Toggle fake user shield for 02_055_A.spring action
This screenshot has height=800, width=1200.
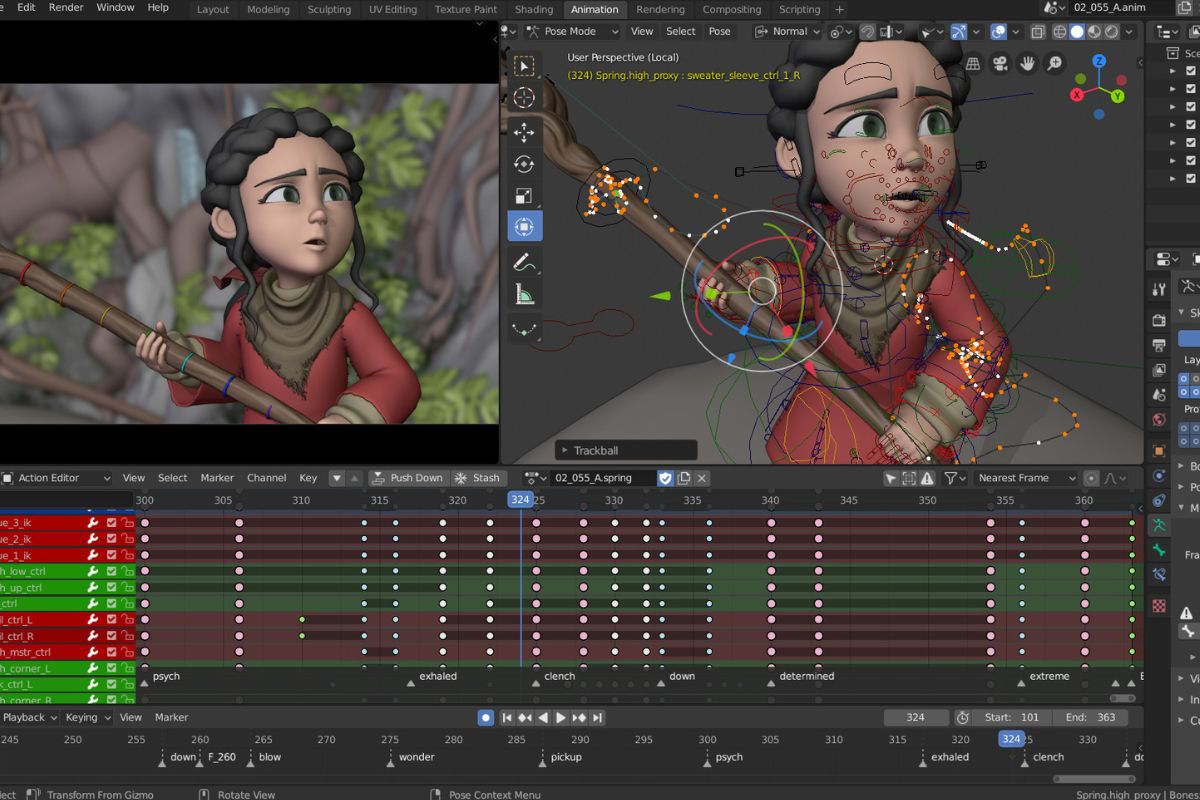click(665, 478)
